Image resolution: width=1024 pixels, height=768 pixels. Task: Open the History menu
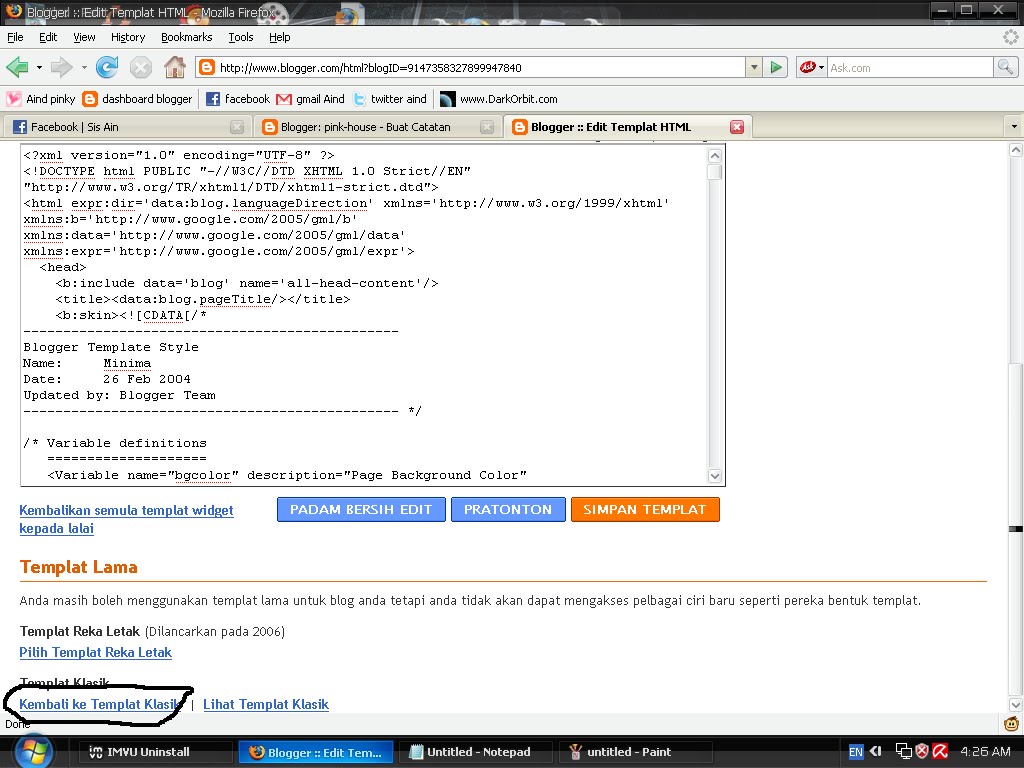pyautogui.click(x=128, y=37)
